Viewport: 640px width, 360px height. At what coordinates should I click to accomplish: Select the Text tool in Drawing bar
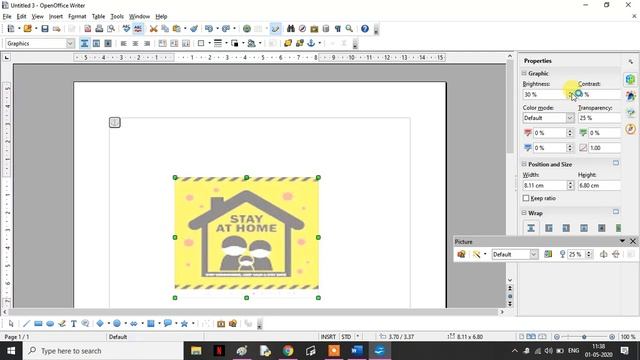74,324
